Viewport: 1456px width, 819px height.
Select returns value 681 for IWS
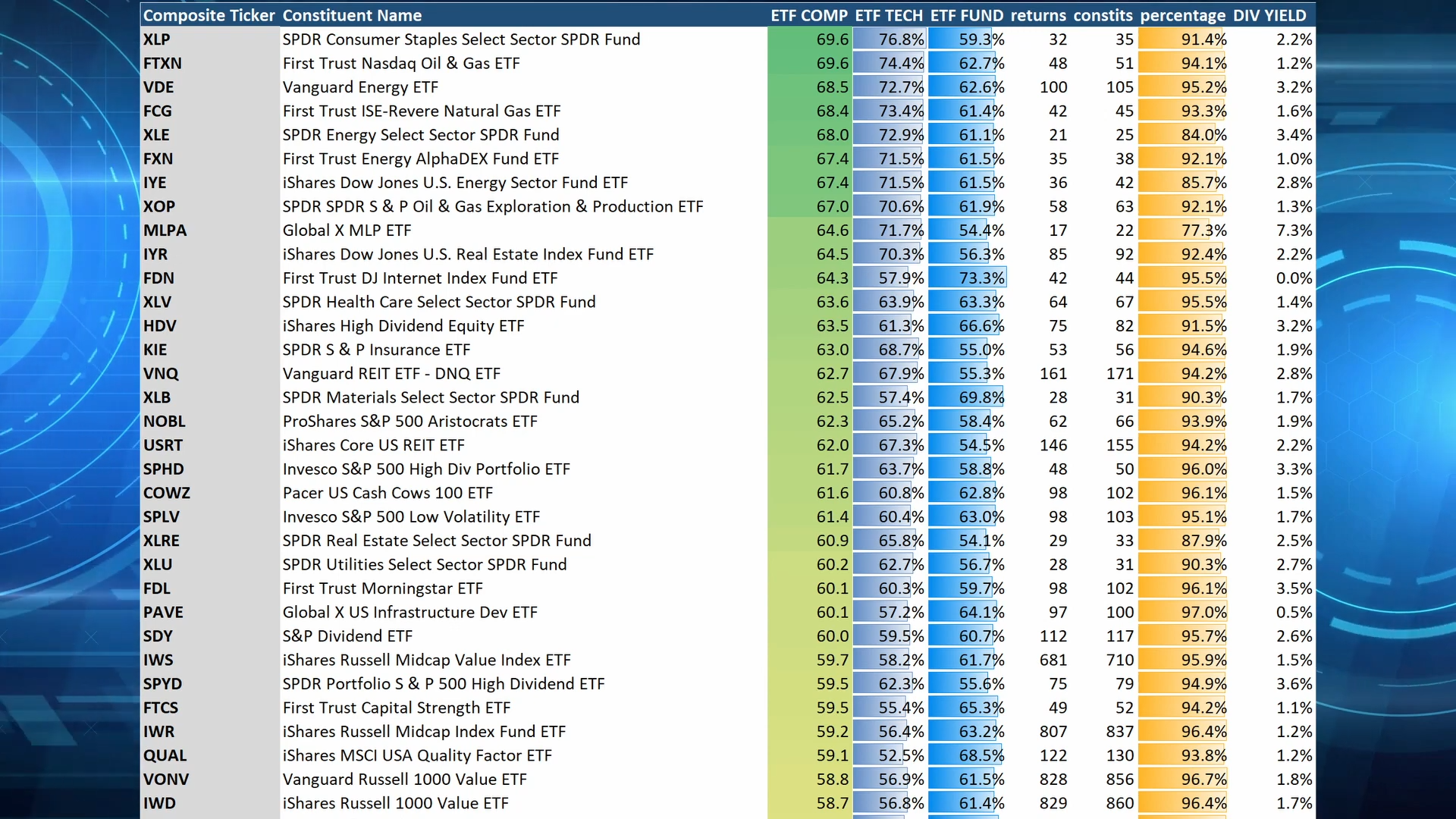coord(1053,661)
